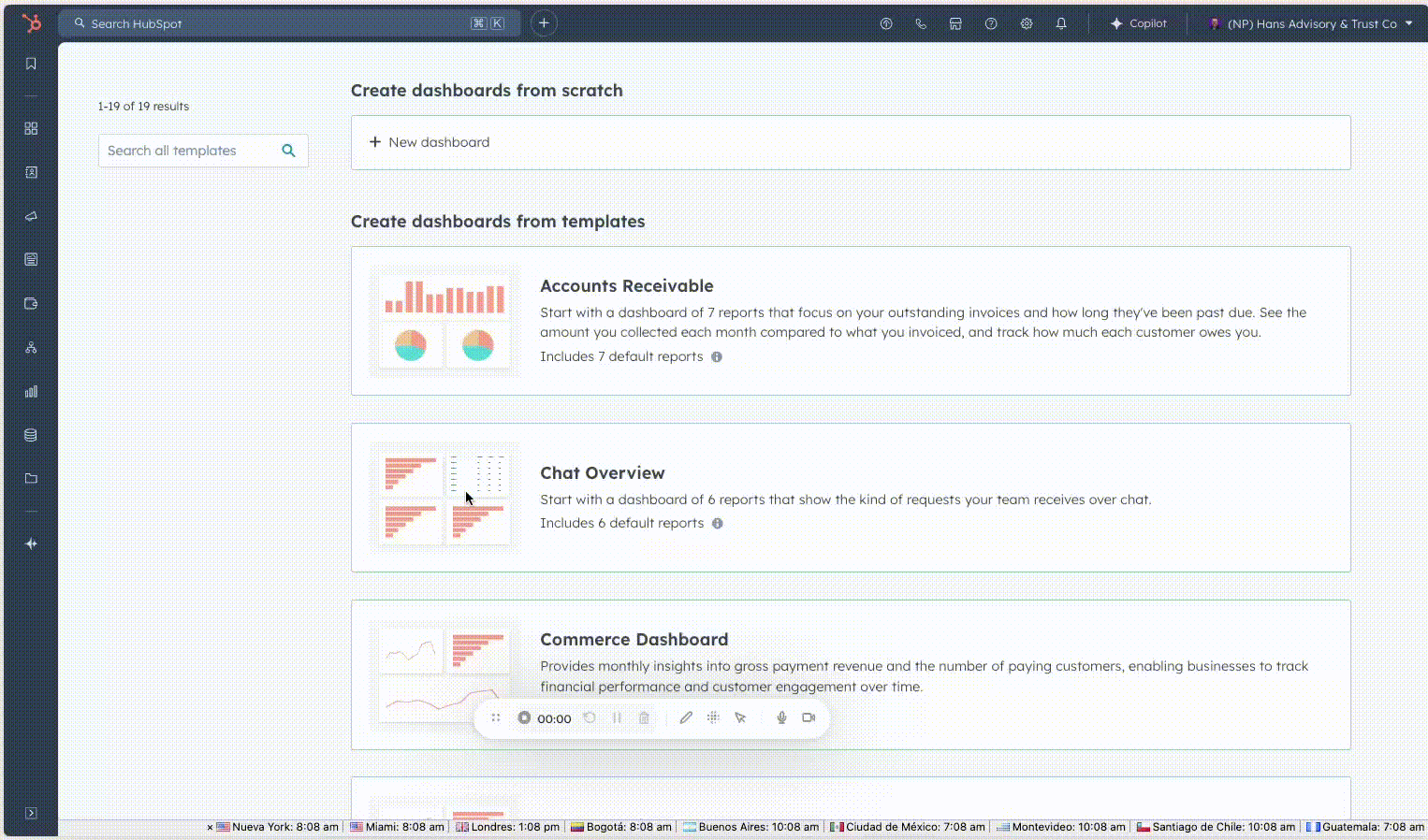Open the Reporting bar chart sidebar icon
Viewport: 1428px width, 840px height.
[31, 391]
